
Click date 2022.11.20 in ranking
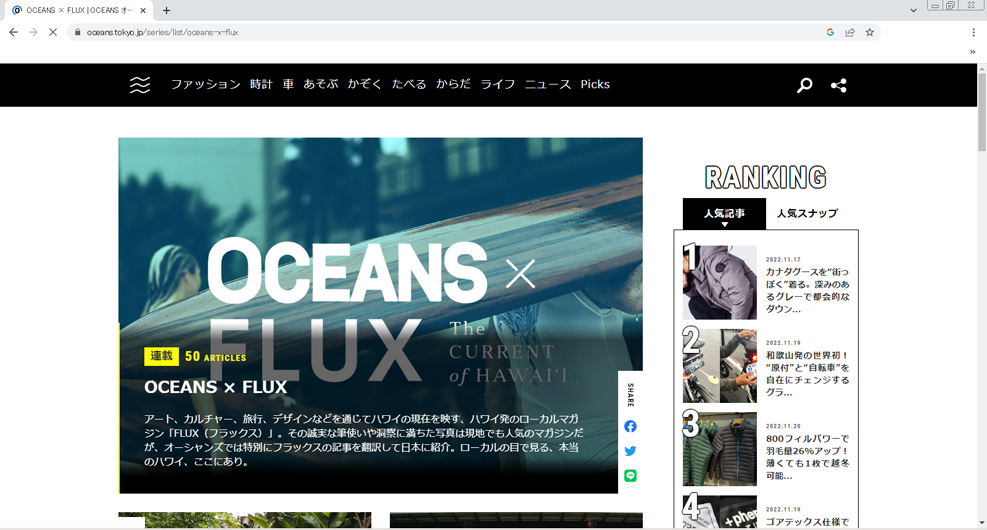pos(783,426)
